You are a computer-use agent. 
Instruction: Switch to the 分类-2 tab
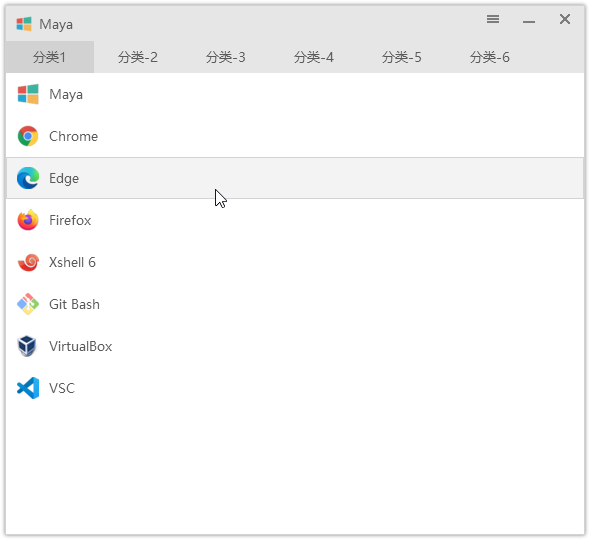[138, 57]
